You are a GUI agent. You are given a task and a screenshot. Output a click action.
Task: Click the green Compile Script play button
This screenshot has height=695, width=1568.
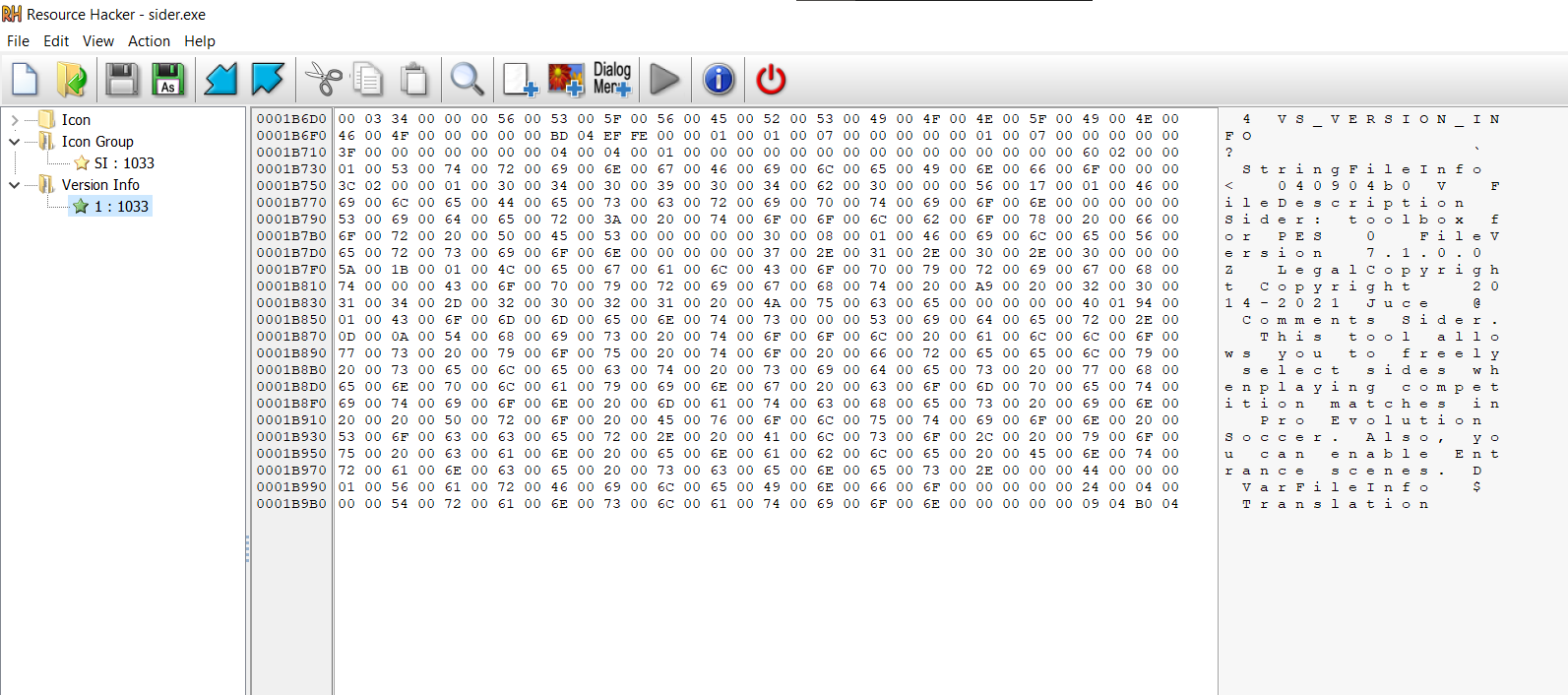coord(665,80)
